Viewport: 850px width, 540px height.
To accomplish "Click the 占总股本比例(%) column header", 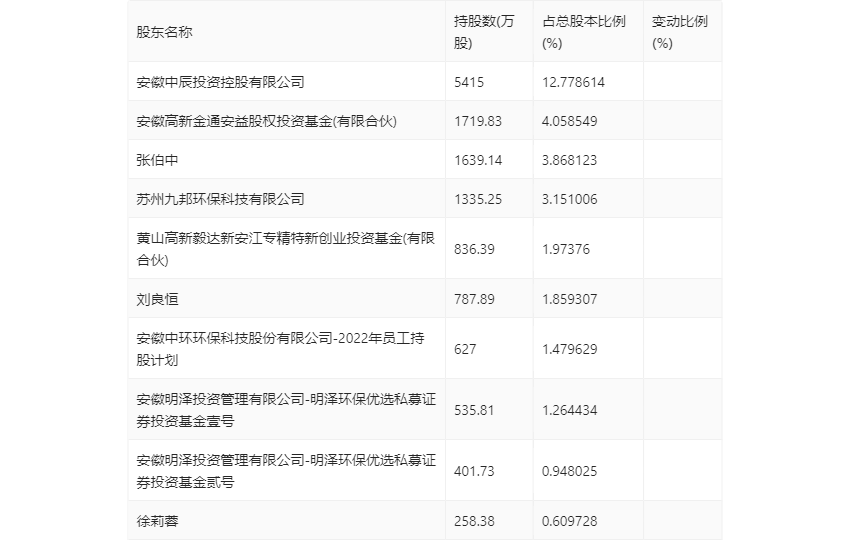I will pyautogui.click(x=584, y=32).
